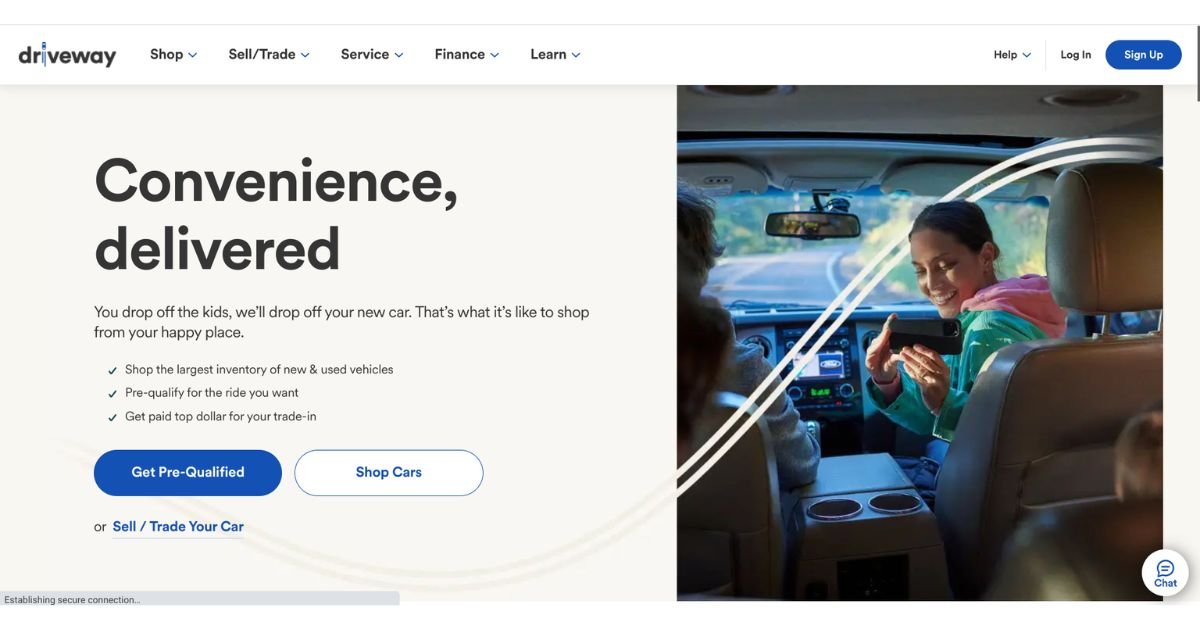Viewport: 1200px width, 628px height.
Task: Expand the Service dropdown chevron
Action: [399, 55]
